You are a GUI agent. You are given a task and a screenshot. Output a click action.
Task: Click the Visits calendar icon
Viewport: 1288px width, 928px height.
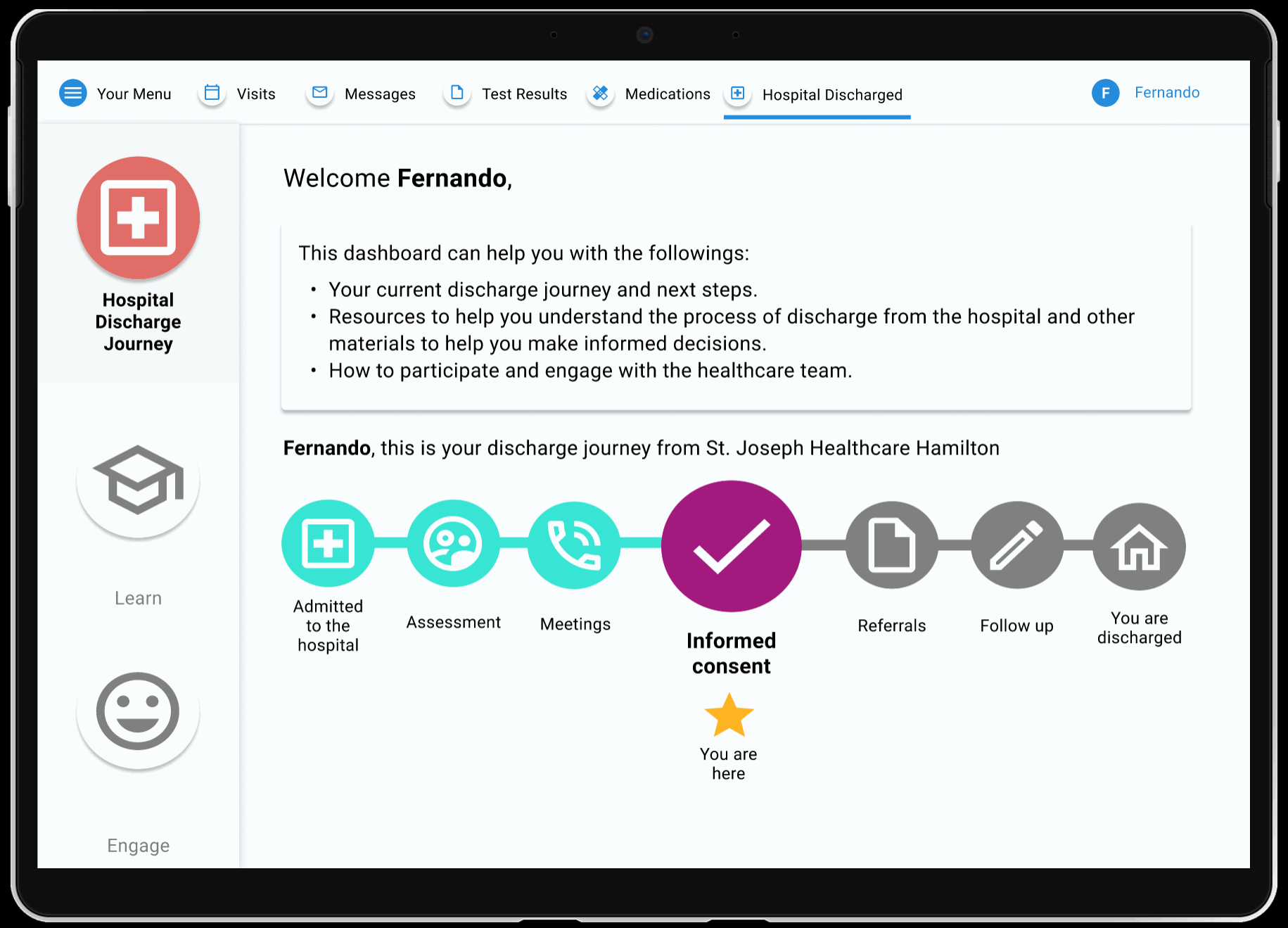(212, 93)
